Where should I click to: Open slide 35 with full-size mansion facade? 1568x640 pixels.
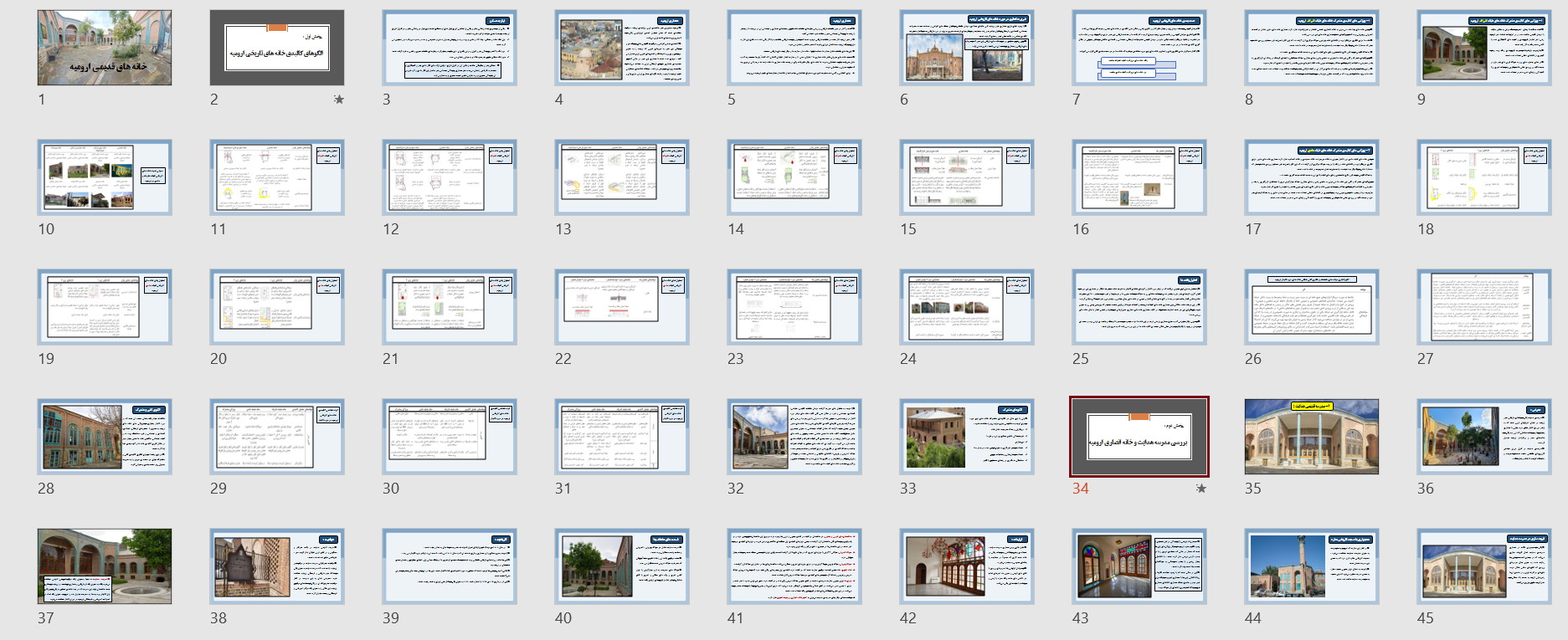pyautogui.click(x=1312, y=437)
